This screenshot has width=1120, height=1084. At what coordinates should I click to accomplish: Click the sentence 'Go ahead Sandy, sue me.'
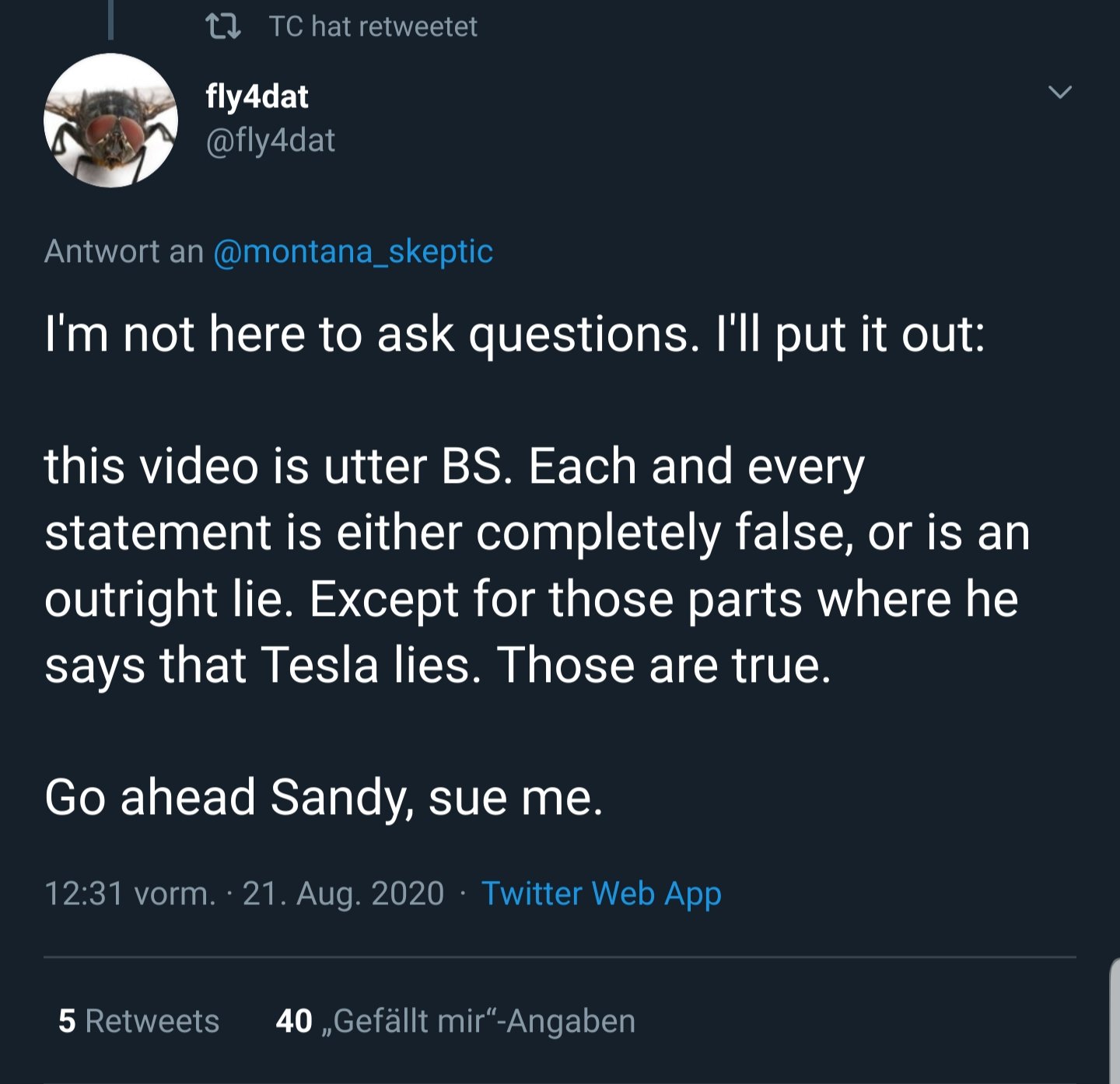click(324, 798)
